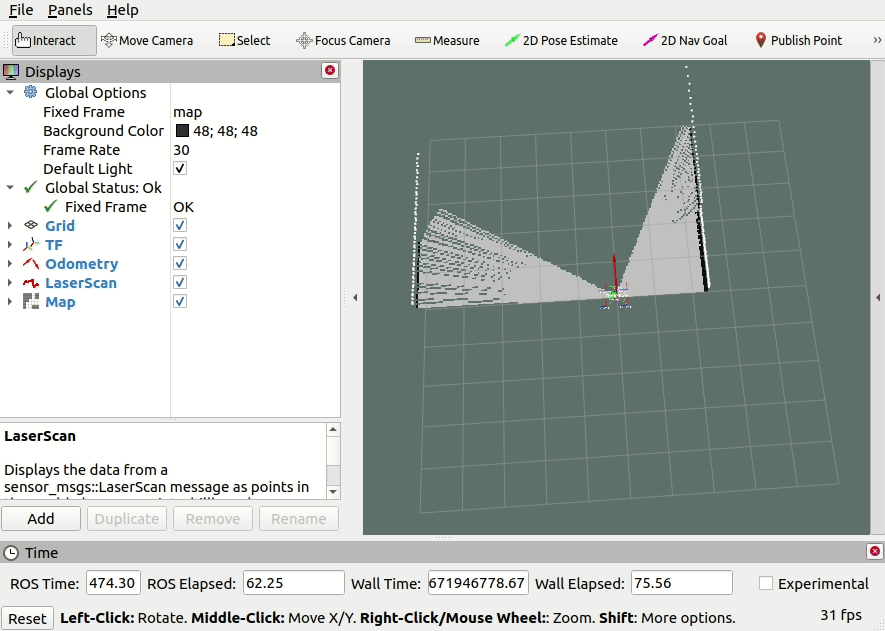The image size is (885, 631).
Task: Click the Duplicate display button
Action: click(x=126, y=518)
